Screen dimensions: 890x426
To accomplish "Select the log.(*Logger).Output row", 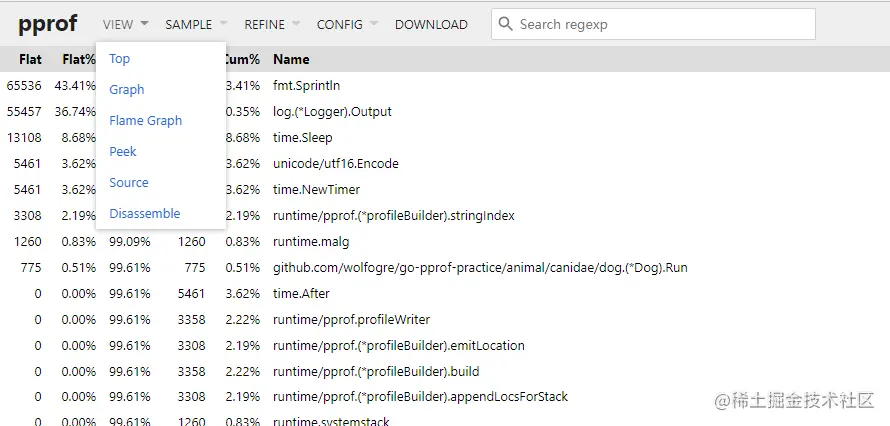I will [332, 112].
